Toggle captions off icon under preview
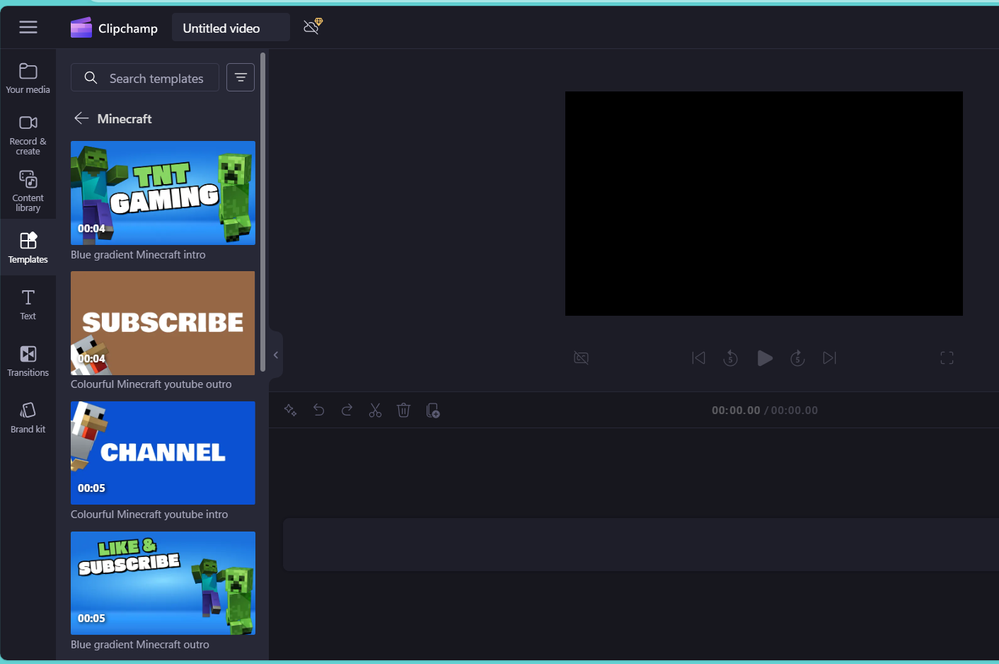 581,358
